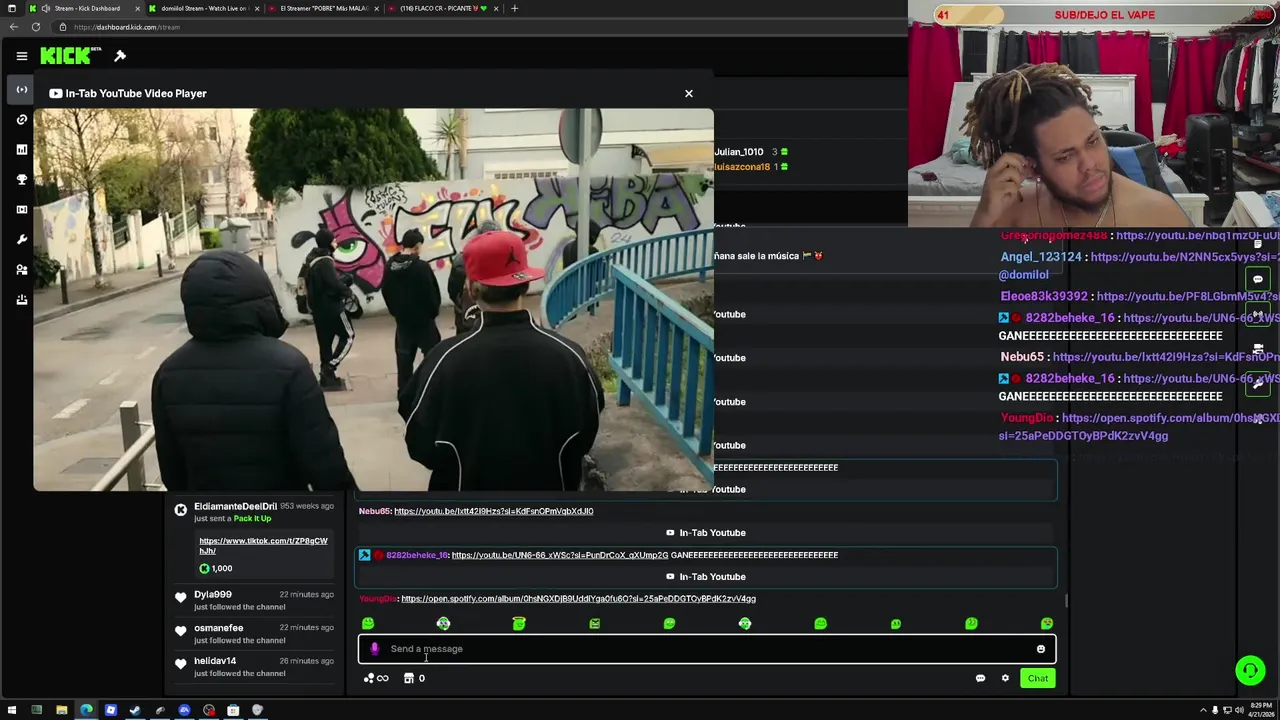This screenshot has width=1280, height=720.
Task: Open YoungDio's Spotify album link in chat
Action: pos(578,599)
